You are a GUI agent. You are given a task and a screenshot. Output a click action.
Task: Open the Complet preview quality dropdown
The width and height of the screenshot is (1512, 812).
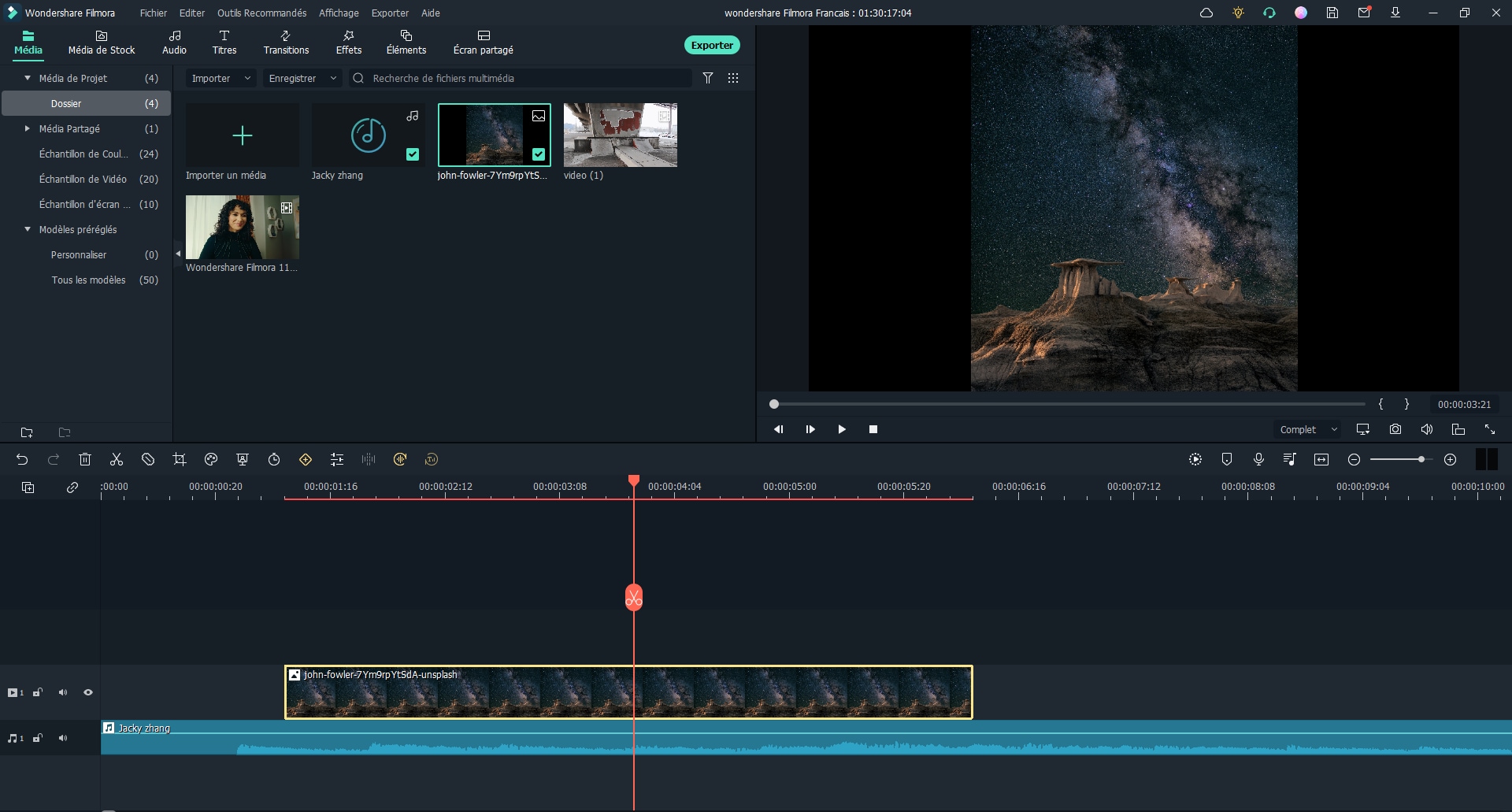point(1308,429)
